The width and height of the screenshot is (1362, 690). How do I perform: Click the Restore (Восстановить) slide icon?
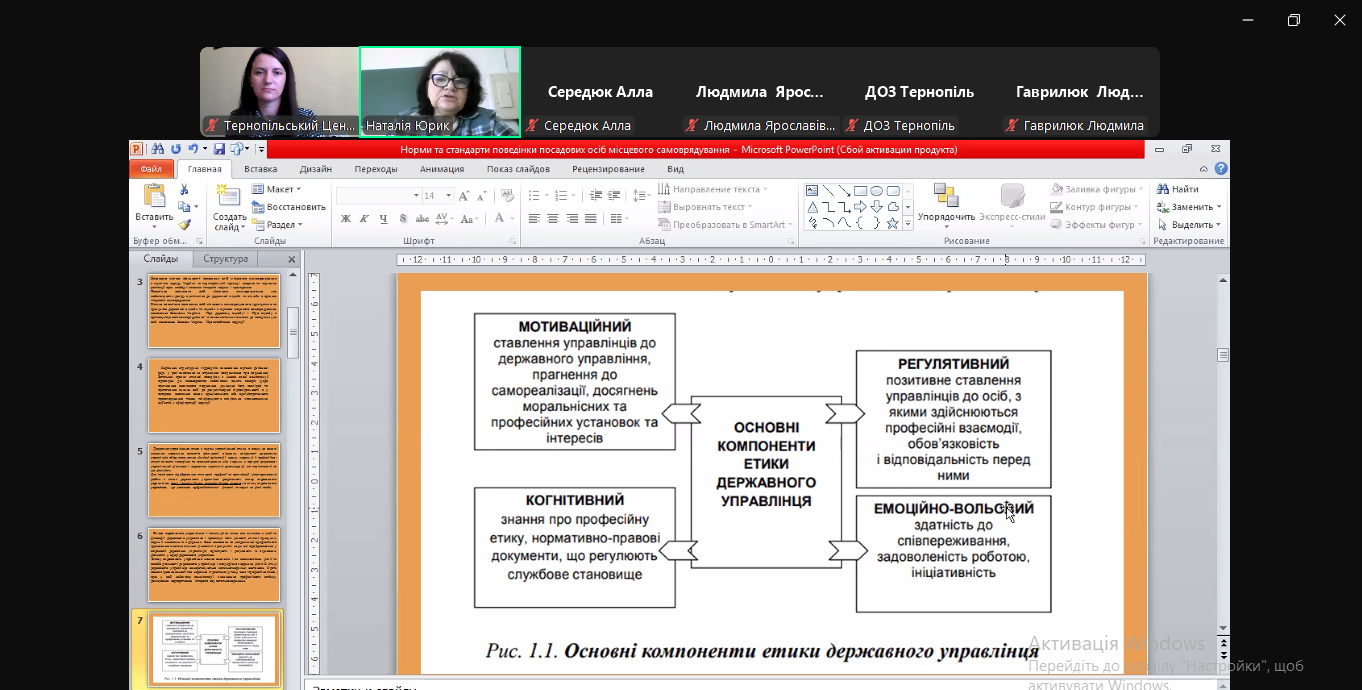(288, 207)
